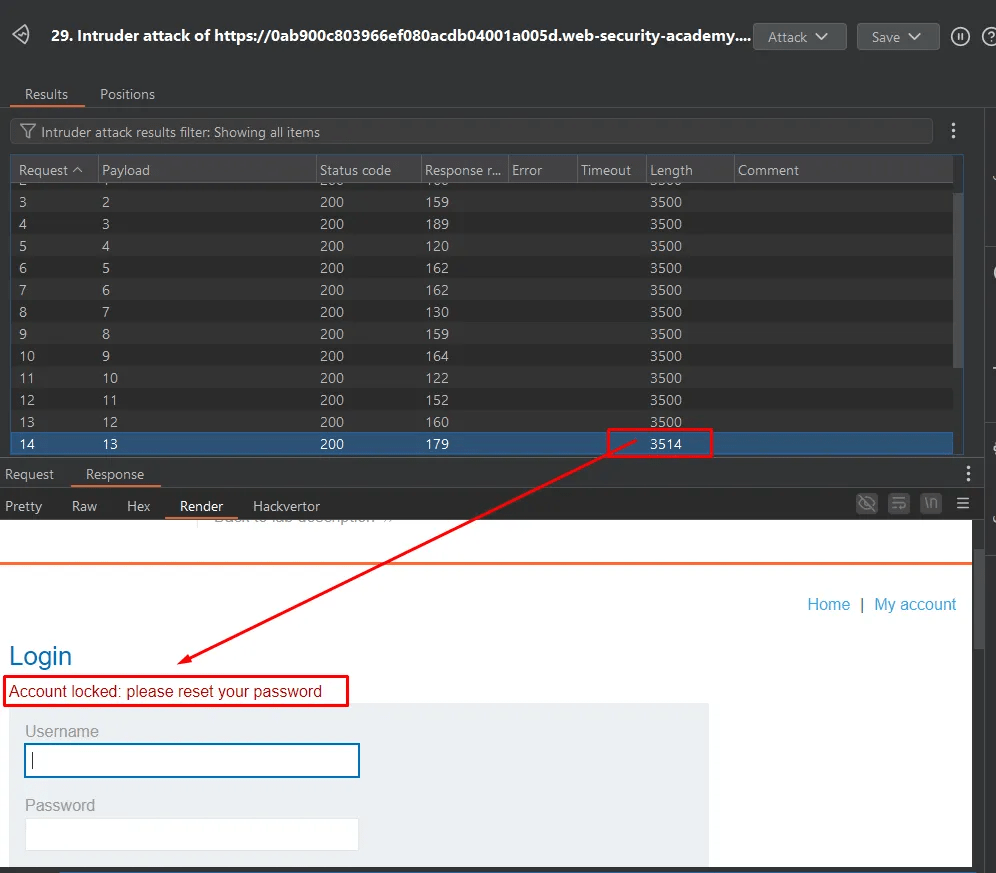996x873 pixels.
Task: Switch to the Raw response view
Action: pyautogui.click(x=85, y=506)
